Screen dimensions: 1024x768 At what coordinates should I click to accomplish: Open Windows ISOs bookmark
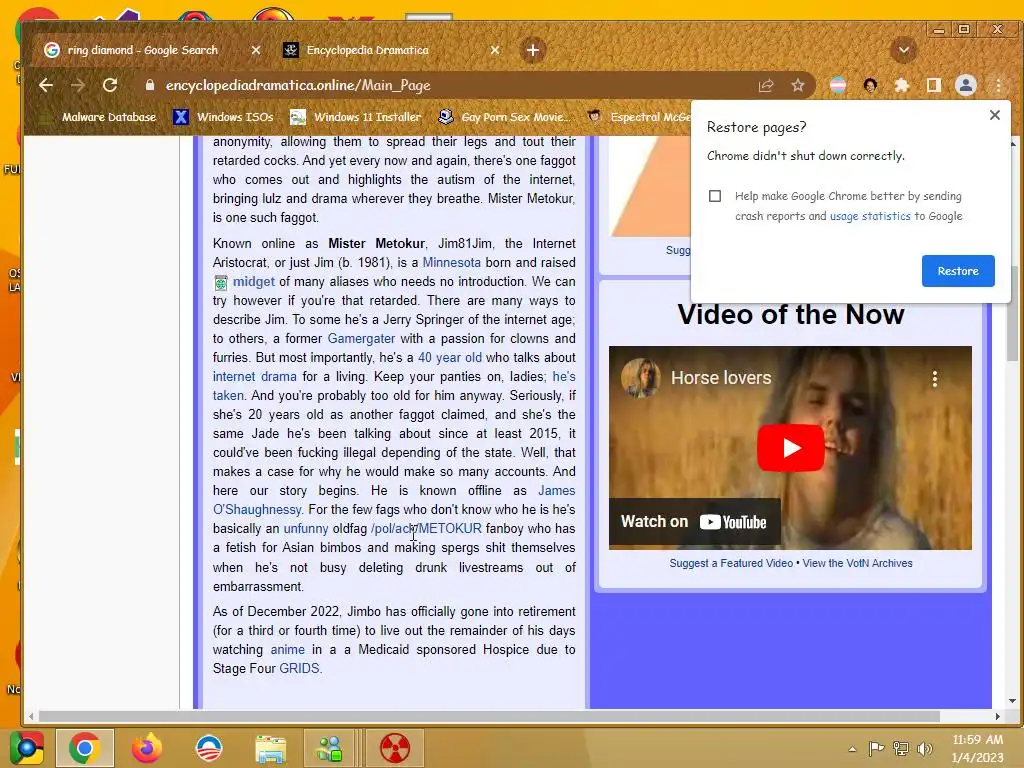(x=223, y=117)
